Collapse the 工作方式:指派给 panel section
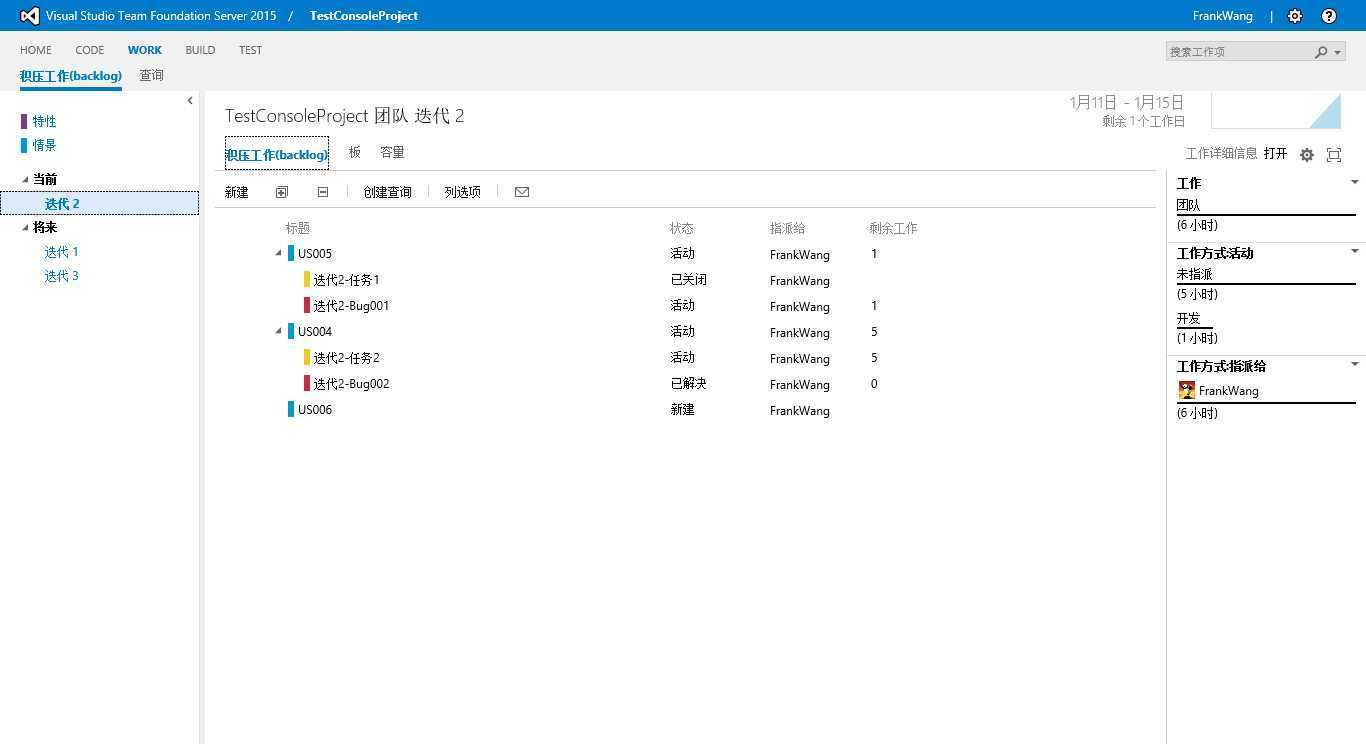The height and width of the screenshot is (744, 1366). (x=1355, y=364)
